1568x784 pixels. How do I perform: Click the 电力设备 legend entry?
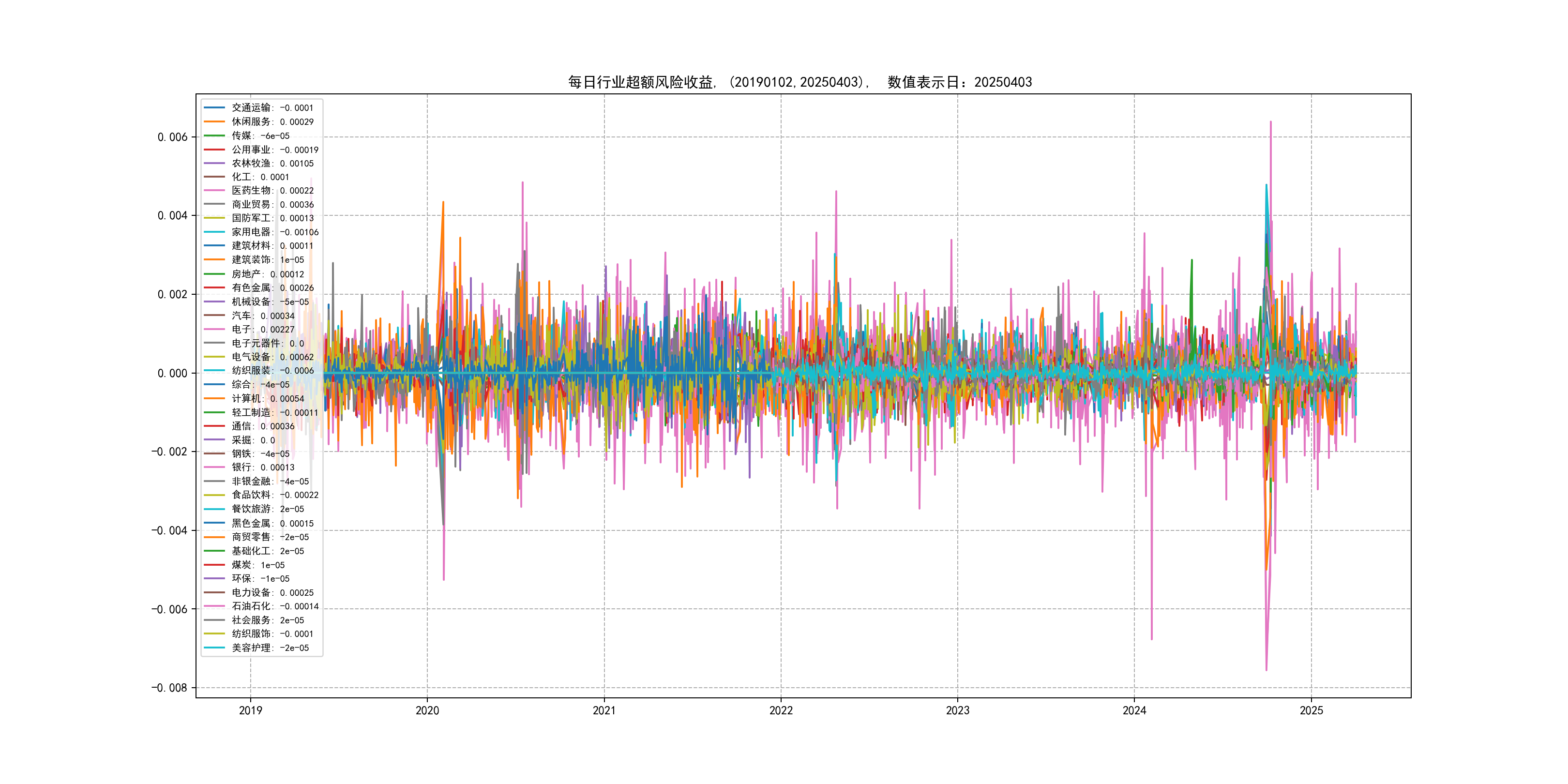point(272,592)
